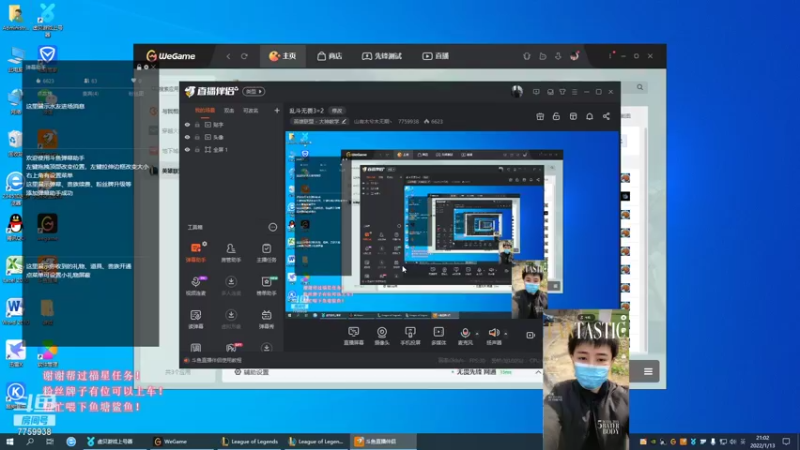Click the 修改 button beside the stream title
The image size is (800, 450).
click(337, 111)
